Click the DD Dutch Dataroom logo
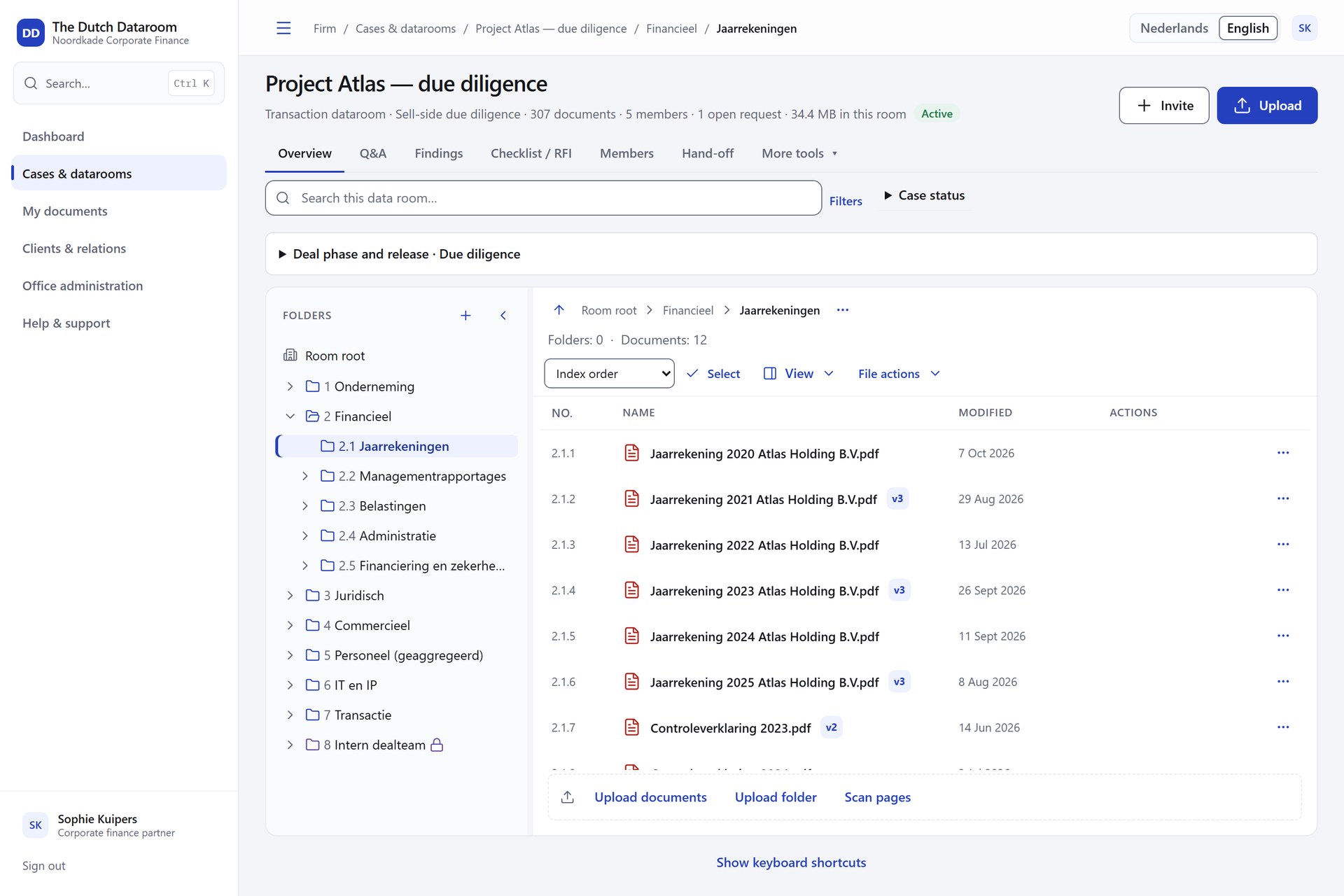The image size is (1344, 896). coord(31,33)
